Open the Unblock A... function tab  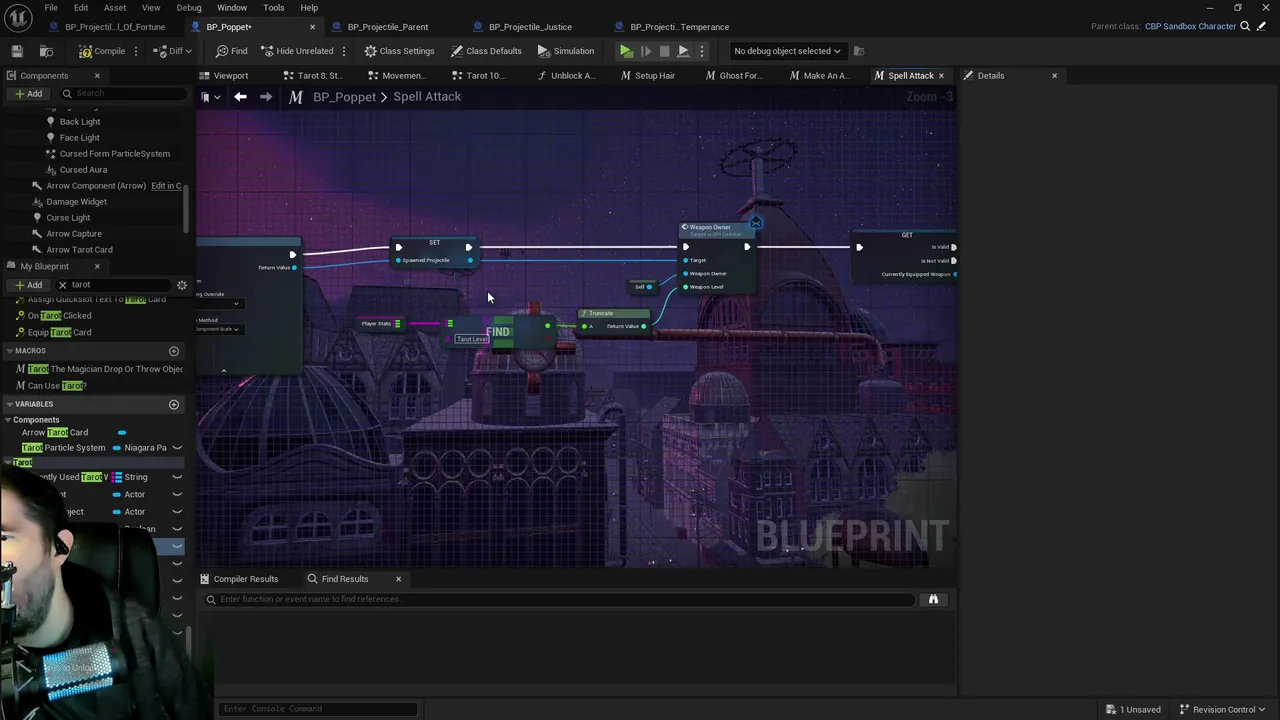566,76
